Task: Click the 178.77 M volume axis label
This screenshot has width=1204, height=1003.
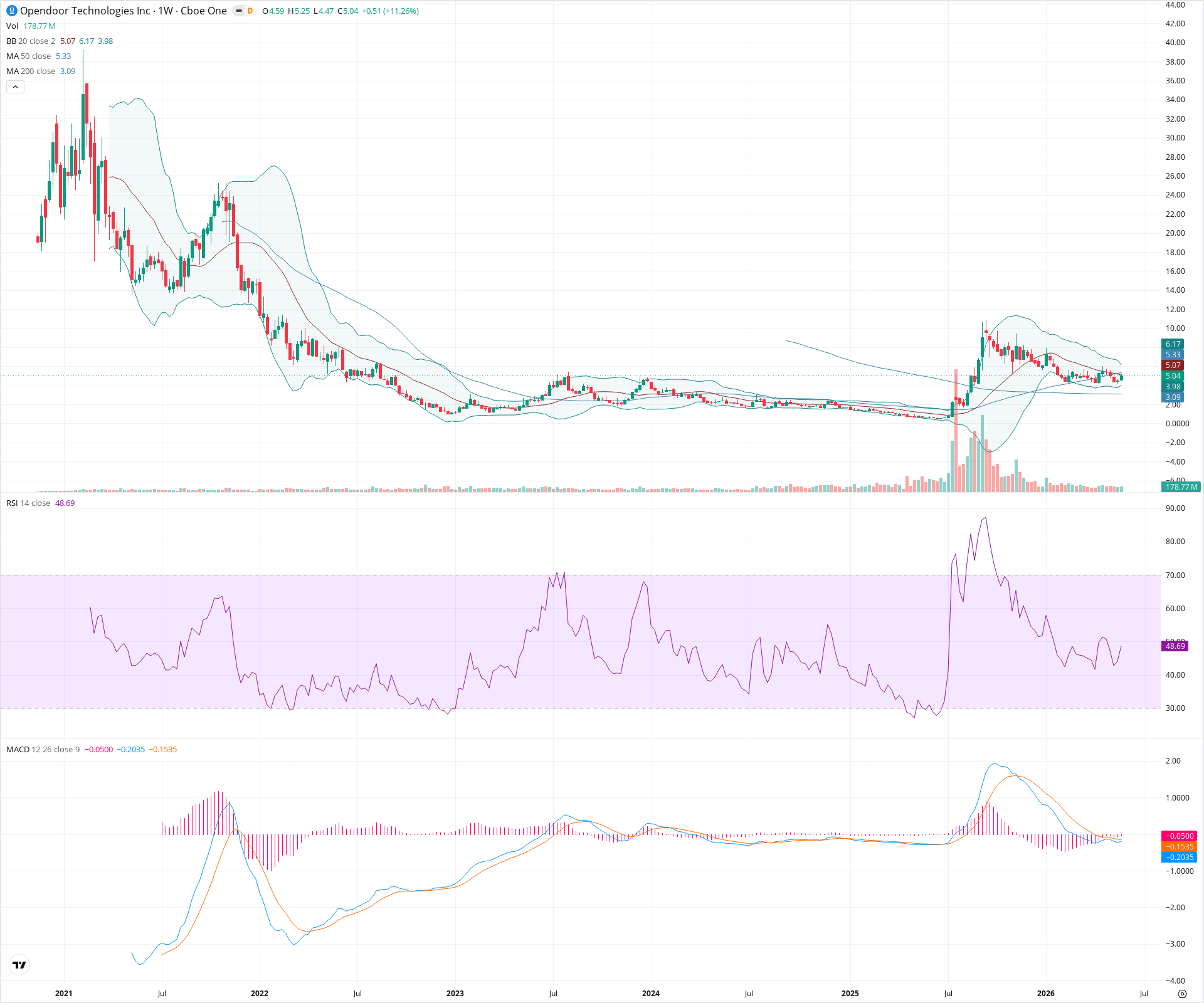Action: coord(1181,486)
